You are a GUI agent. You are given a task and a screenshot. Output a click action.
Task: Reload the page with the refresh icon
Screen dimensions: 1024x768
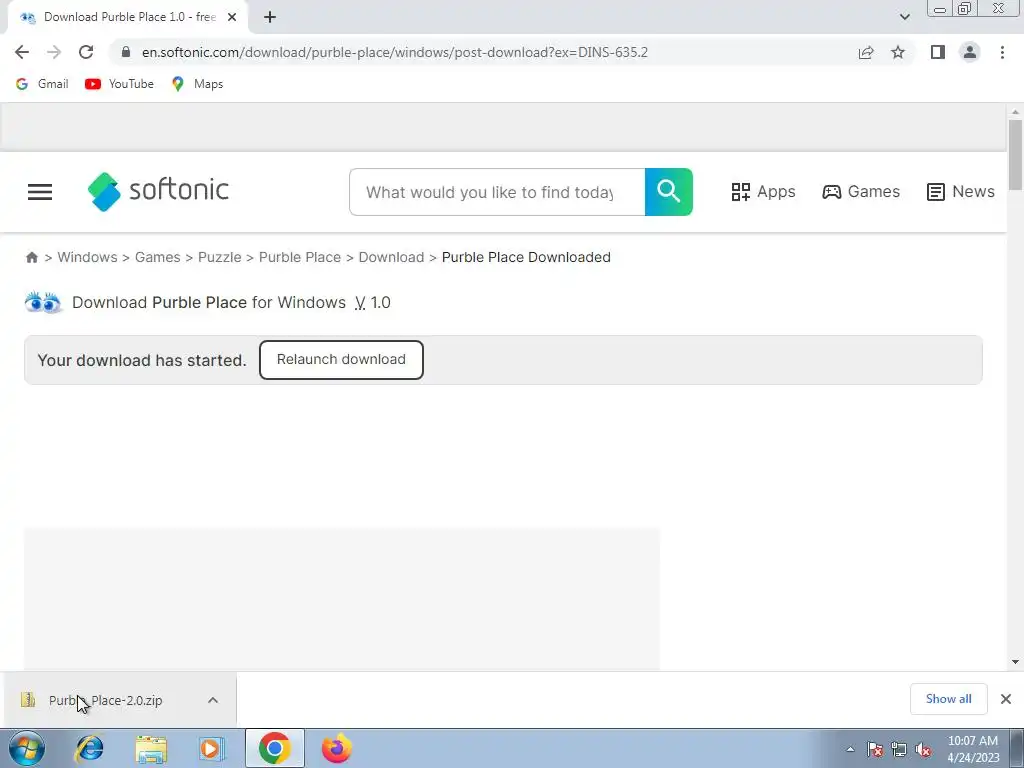pyautogui.click(x=86, y=52)
